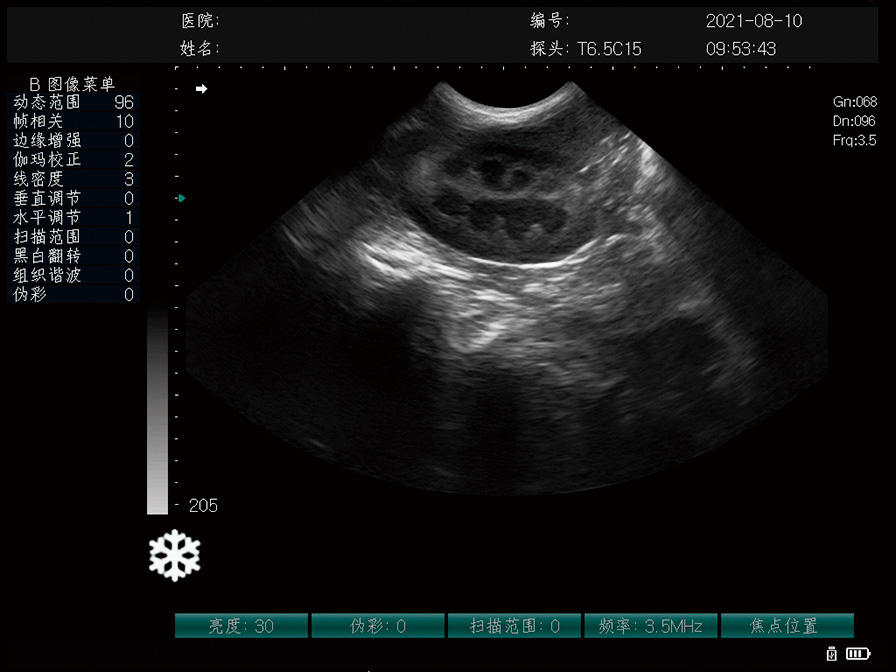This screenshot has height=672, width=896.
Task: Choose 线密度 menu row
Action: click(73, 179)
